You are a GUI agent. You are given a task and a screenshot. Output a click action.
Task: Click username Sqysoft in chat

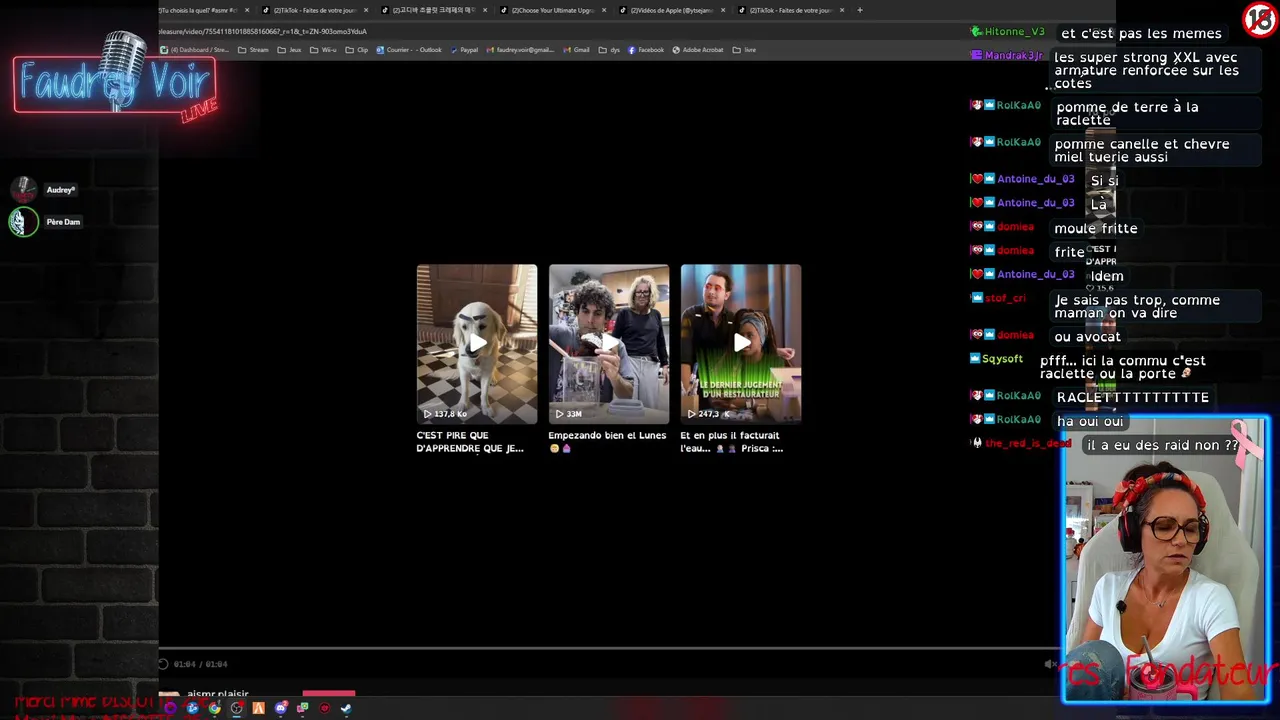click(x=1002, y=359)
